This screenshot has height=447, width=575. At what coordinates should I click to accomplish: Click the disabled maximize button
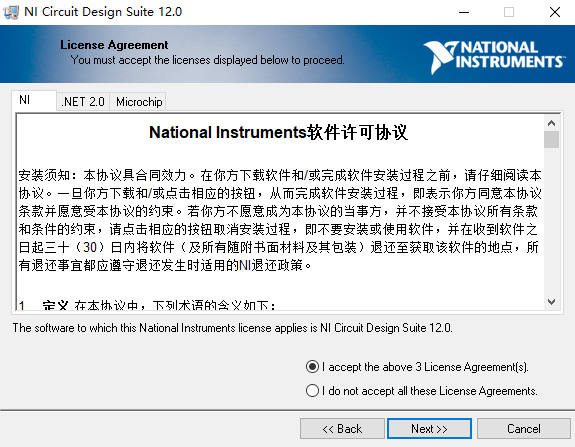coord(509,12)
